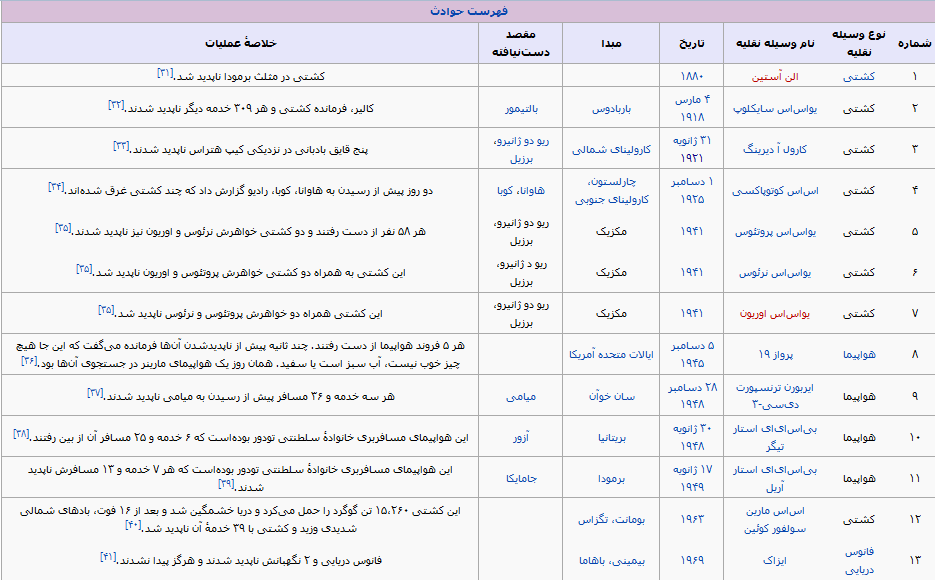Click the 'کشتی' link in the الن آستین row

(x=859, y=77)
